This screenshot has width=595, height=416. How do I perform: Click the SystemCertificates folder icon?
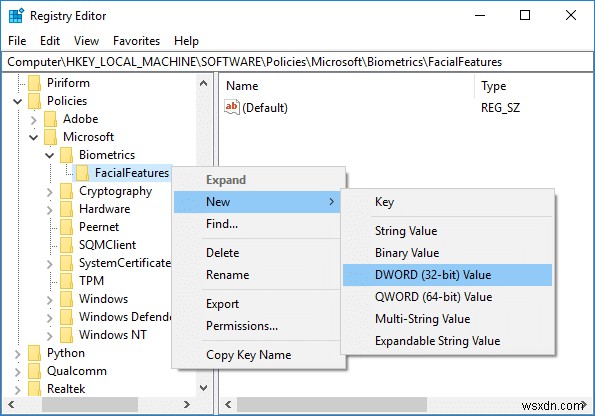click(66, 263)
